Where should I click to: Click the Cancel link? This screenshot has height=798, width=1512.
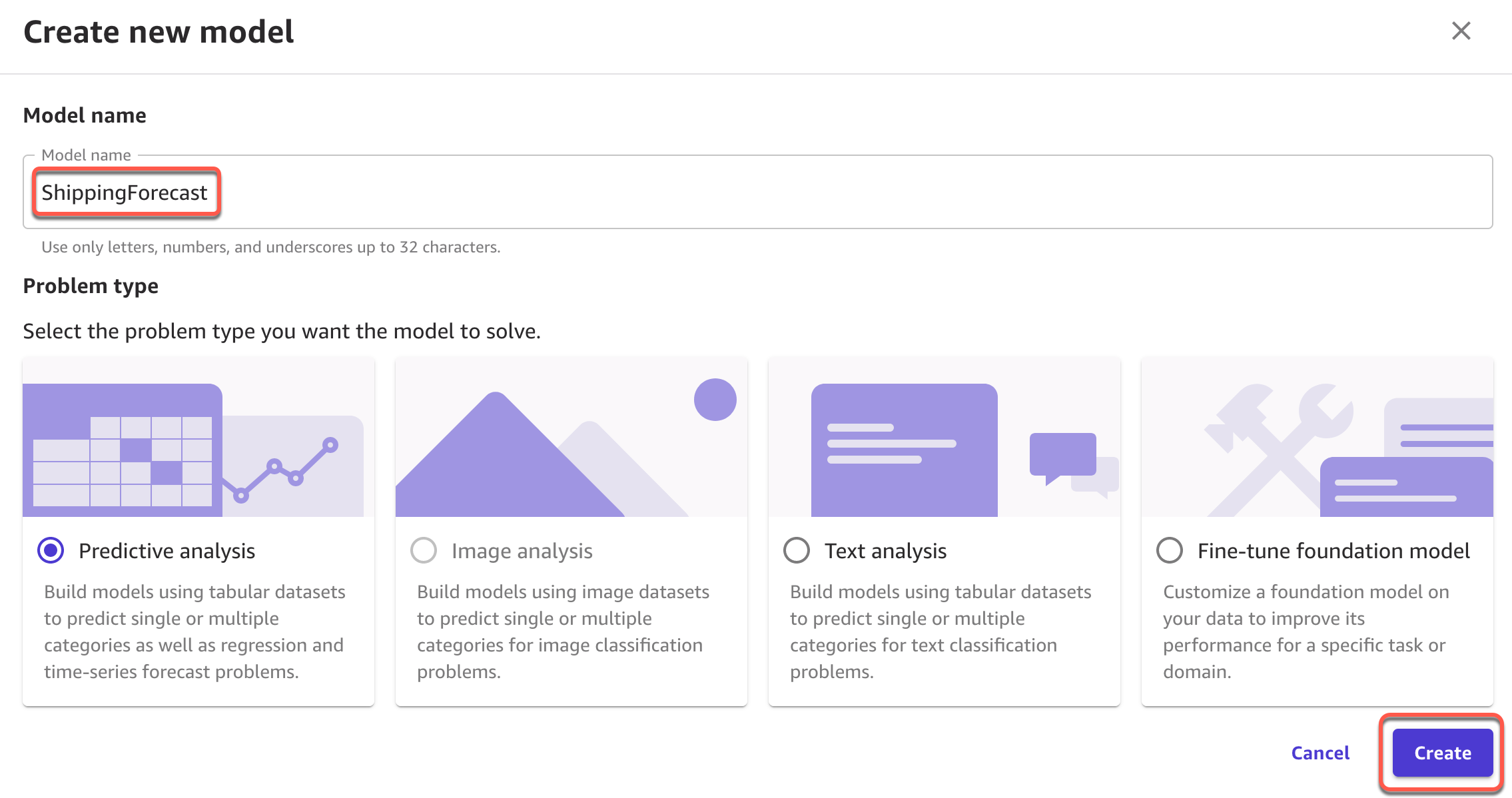pyautogui.click(x=1320, y=753)
